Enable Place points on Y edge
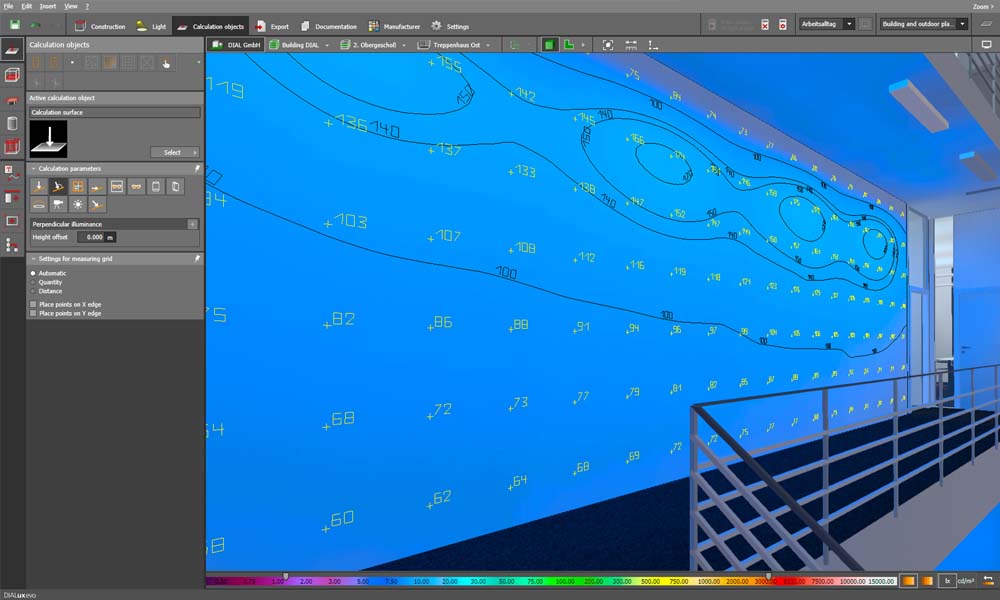The width and height of the screenshot is (1000, 600). pyautogui.click(x=33, y=313)
